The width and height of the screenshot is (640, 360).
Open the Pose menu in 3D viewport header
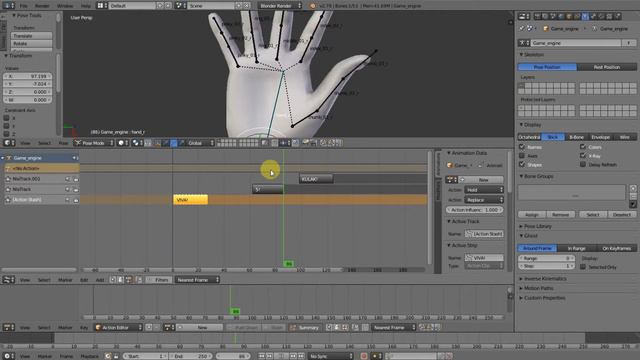[63, 143]
